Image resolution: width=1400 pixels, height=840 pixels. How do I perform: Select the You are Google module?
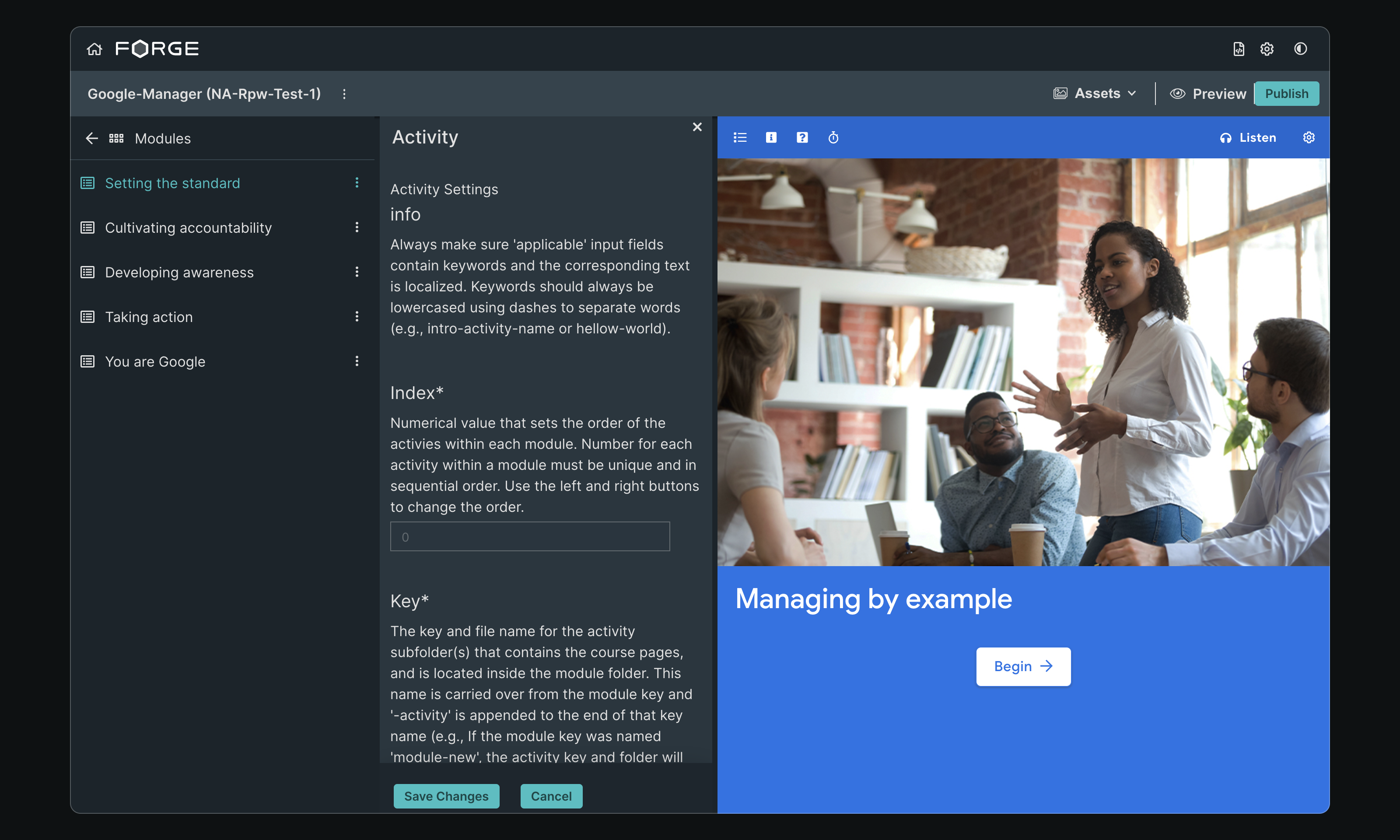point(155,362)
